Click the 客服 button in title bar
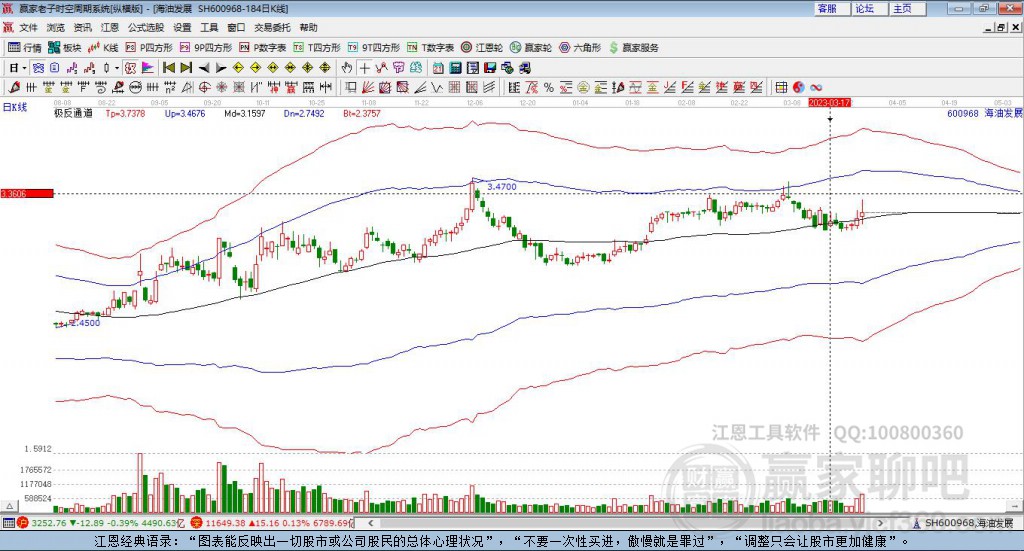 click(x=832, y=8)
